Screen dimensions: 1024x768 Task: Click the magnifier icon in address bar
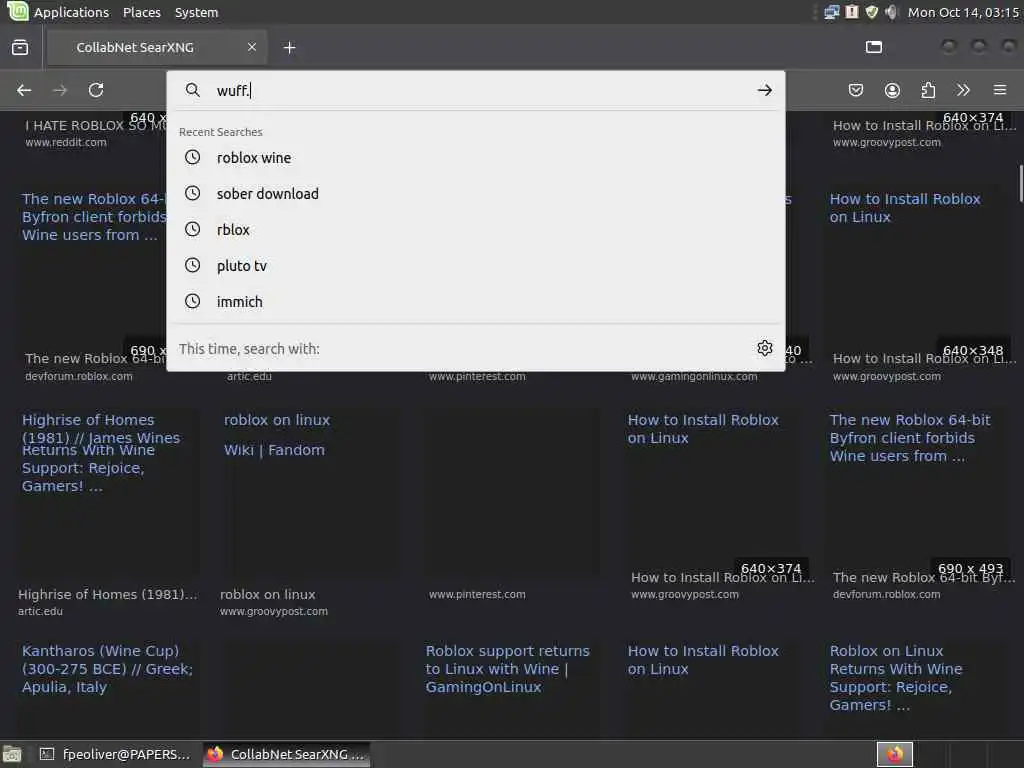193,90
